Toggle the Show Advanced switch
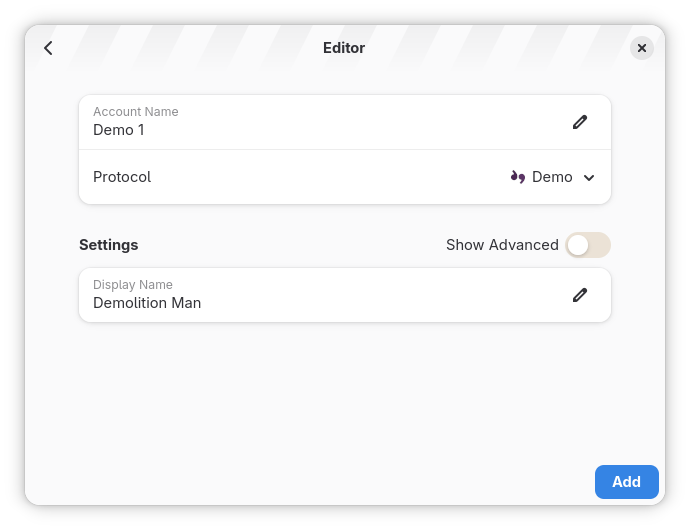The height and width of the screenshot is (530, 690). pos(587,245)
